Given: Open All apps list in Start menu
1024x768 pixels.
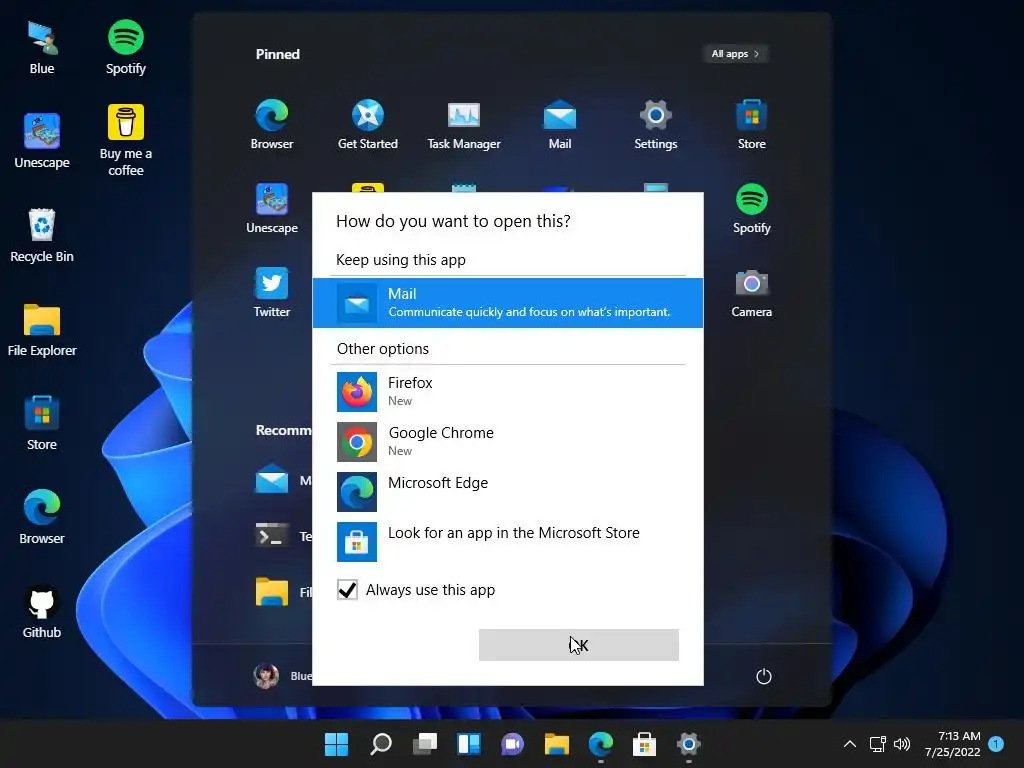Looking at the screenshot, I should (735, 54).
